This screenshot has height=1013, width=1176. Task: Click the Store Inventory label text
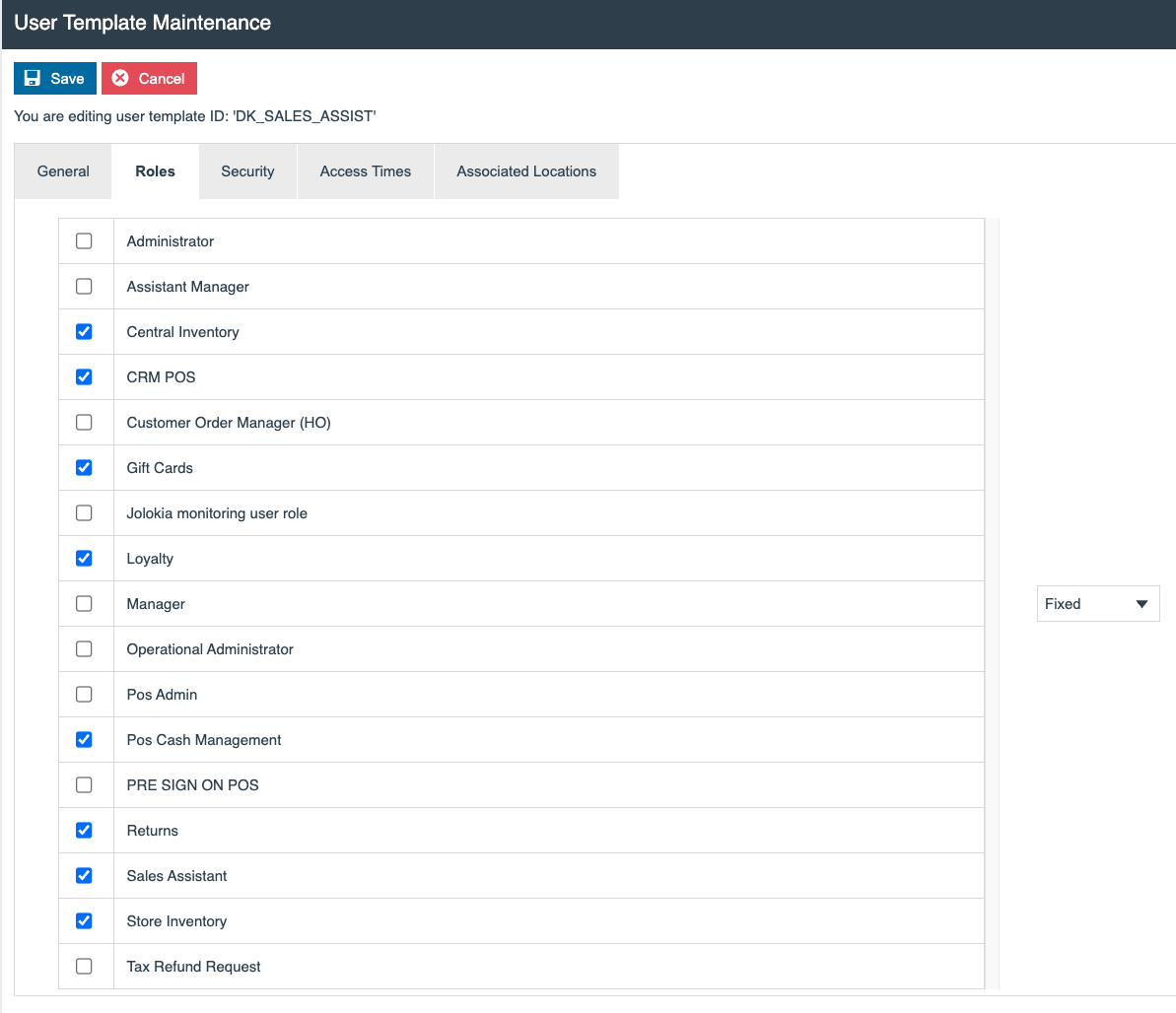click(177, 921)
